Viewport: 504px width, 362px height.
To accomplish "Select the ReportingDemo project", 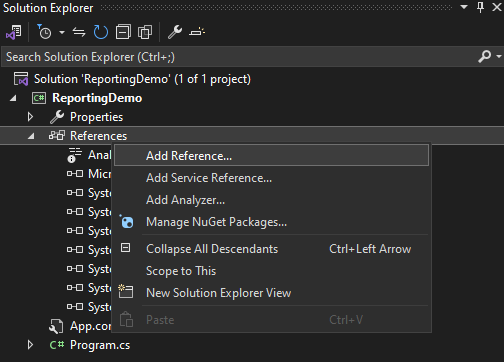I will [97, 98].
